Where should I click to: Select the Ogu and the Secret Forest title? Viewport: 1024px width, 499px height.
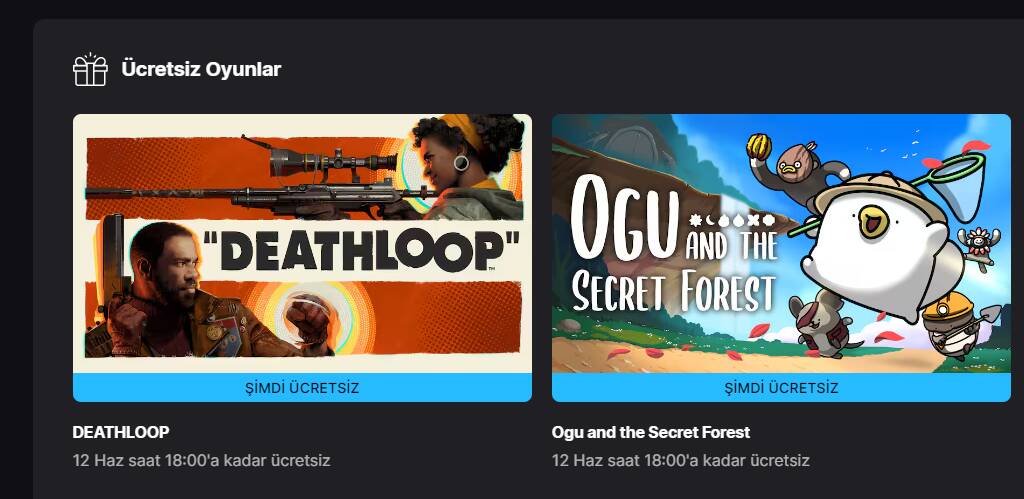(651, 432)
